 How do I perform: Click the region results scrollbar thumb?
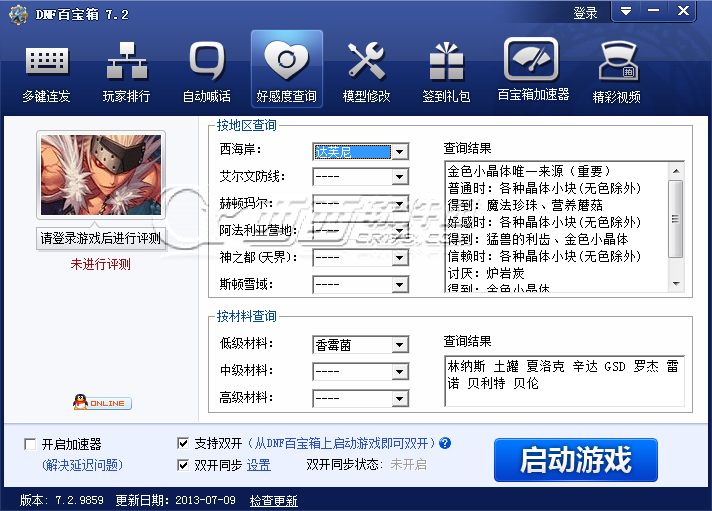click(x=676, y=219)
